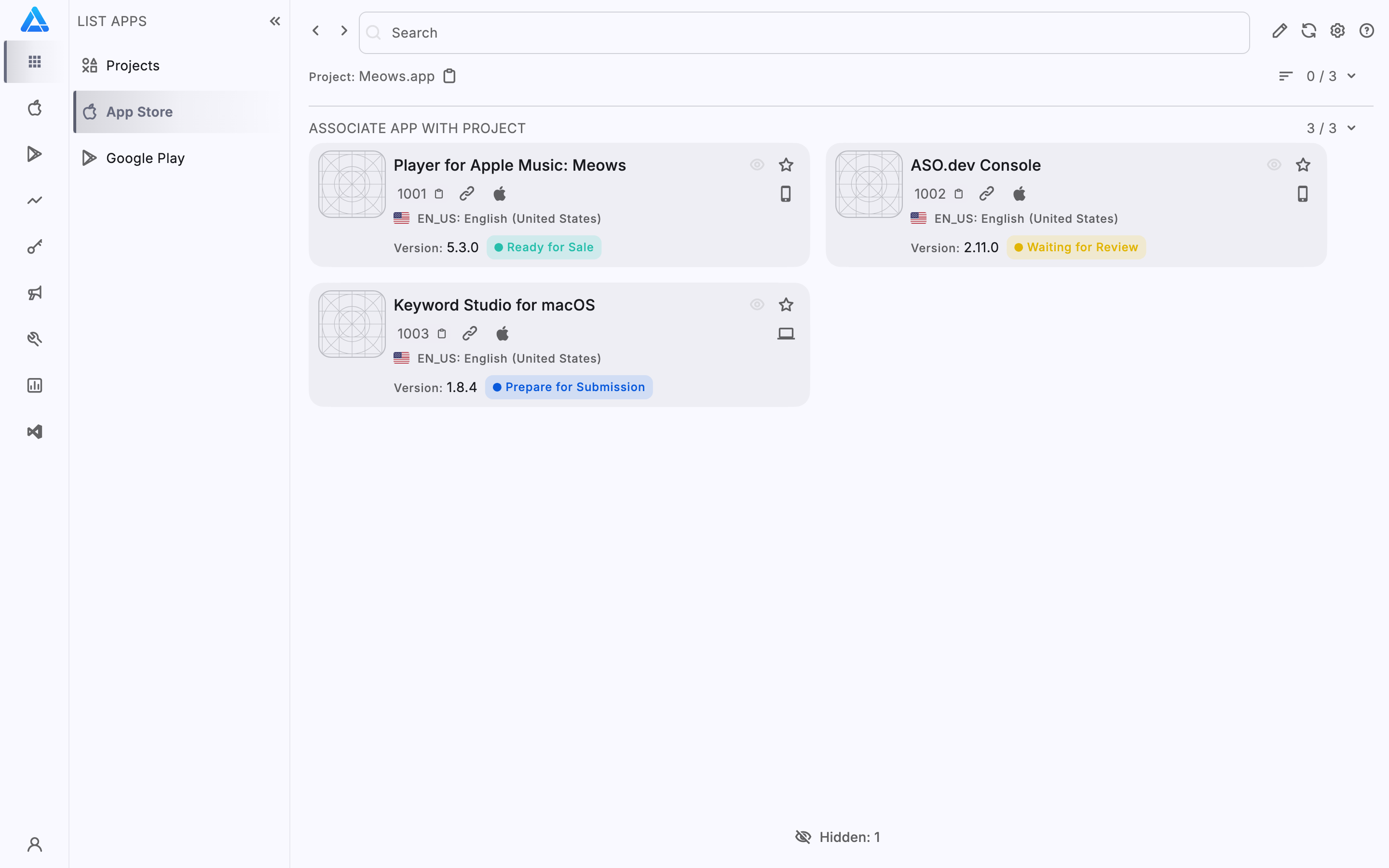The height and width of the screenshot is (868, 1389).
Task: Click the refresh sync icon
Action: pos(1308,30)
